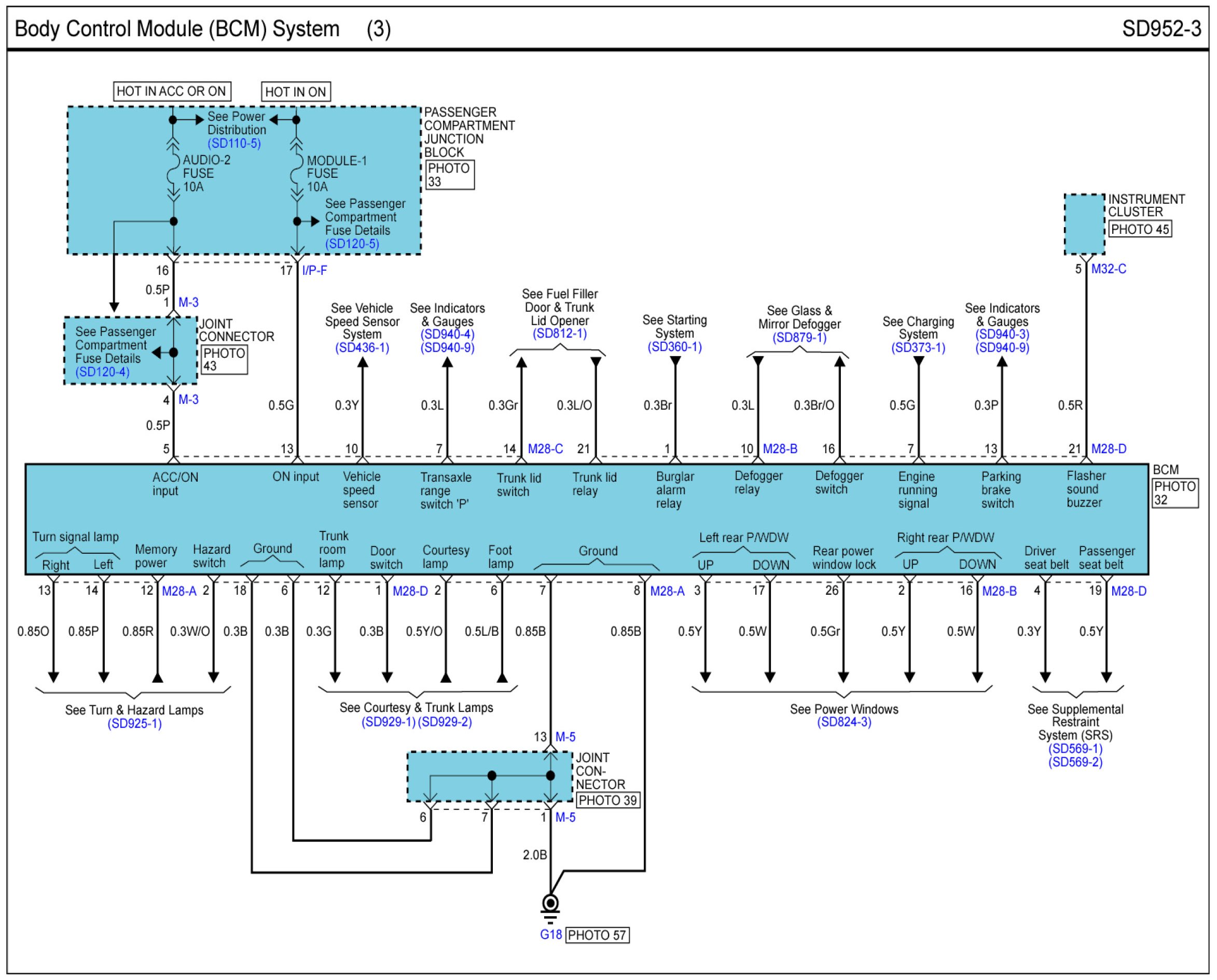Open the PHOTO 45 instrument cluster box
1217x980 pixels.
tap(1140, 229)
